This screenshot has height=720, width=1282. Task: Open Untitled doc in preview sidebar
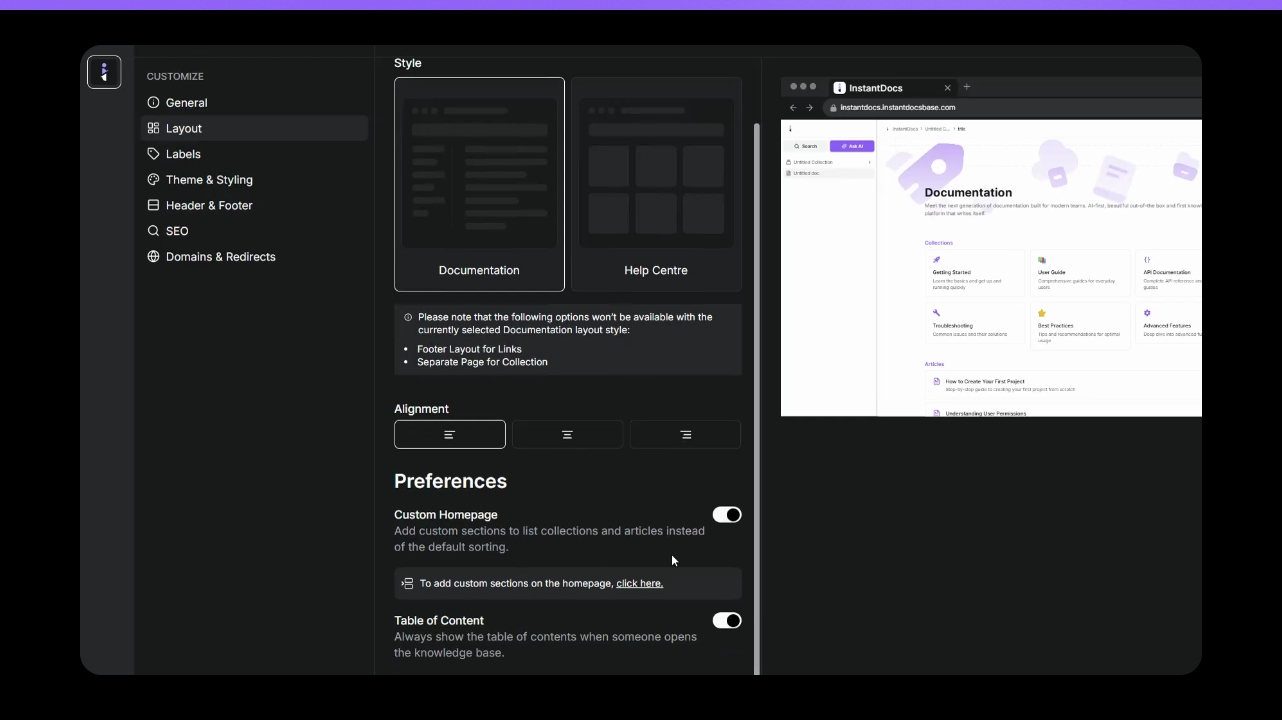[x=828, y=173]
